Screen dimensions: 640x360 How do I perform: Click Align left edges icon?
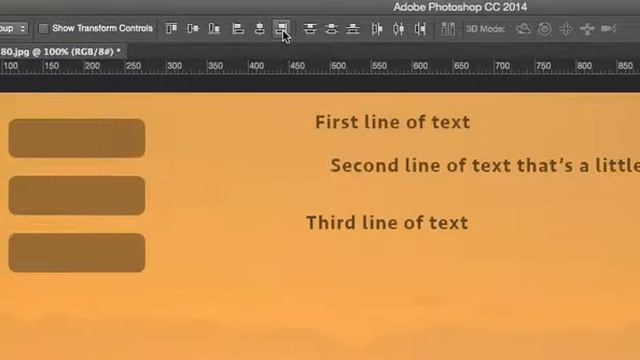tap(238, 29)
